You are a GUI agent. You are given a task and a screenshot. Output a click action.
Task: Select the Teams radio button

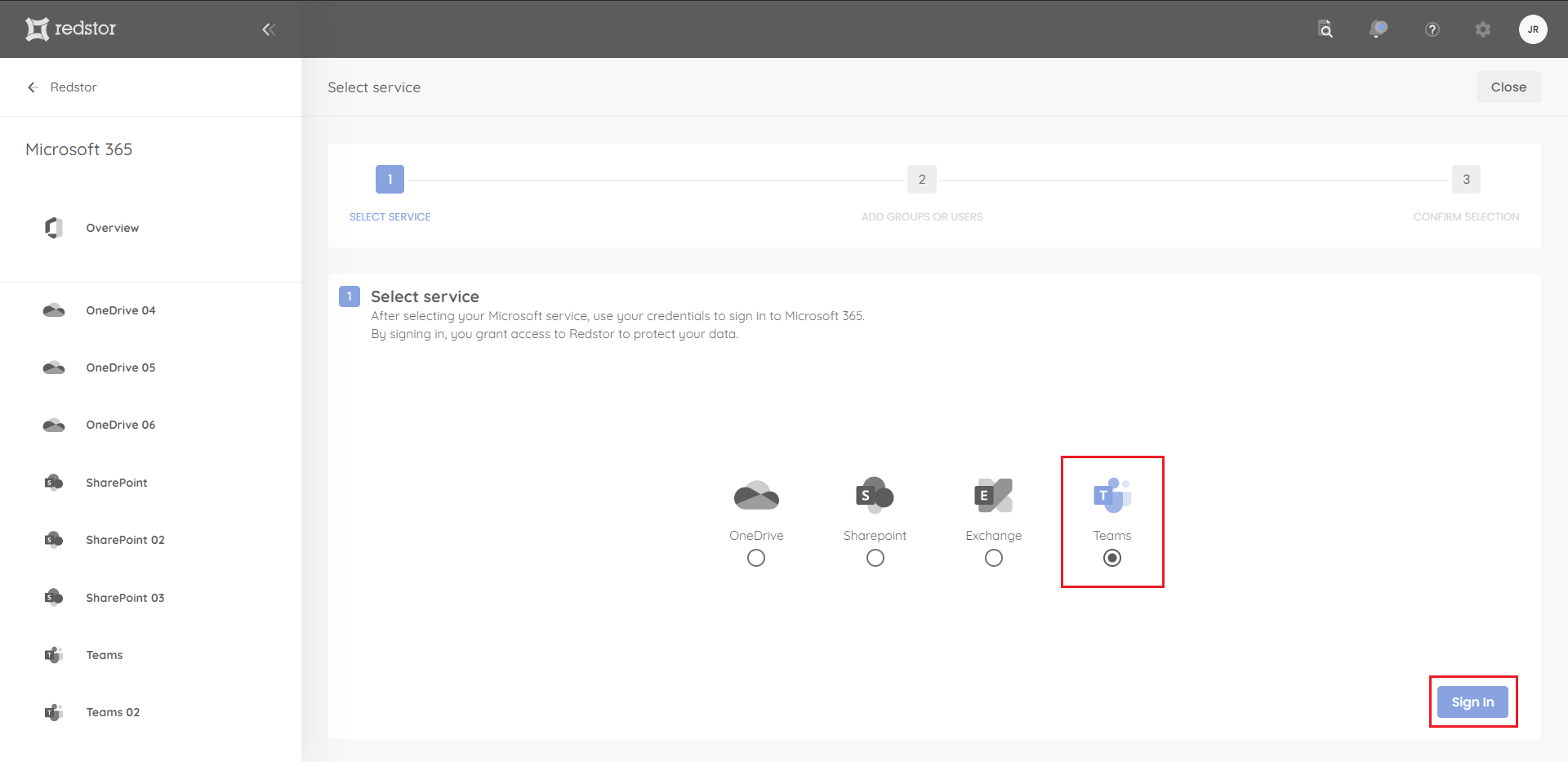pyautogui.click(x=1112, y=558)
